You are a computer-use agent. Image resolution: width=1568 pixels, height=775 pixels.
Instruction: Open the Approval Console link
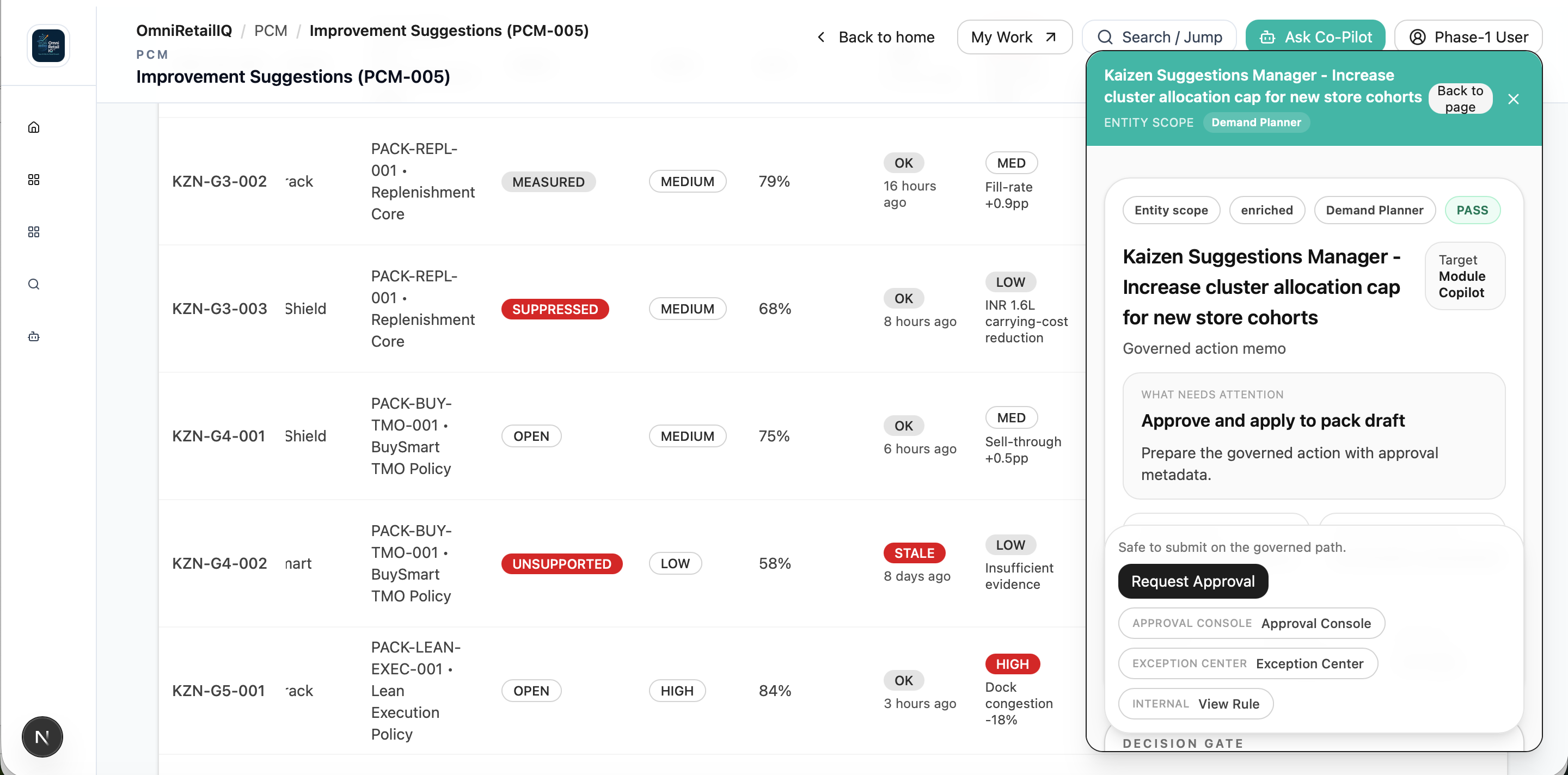coord(1252,623)
